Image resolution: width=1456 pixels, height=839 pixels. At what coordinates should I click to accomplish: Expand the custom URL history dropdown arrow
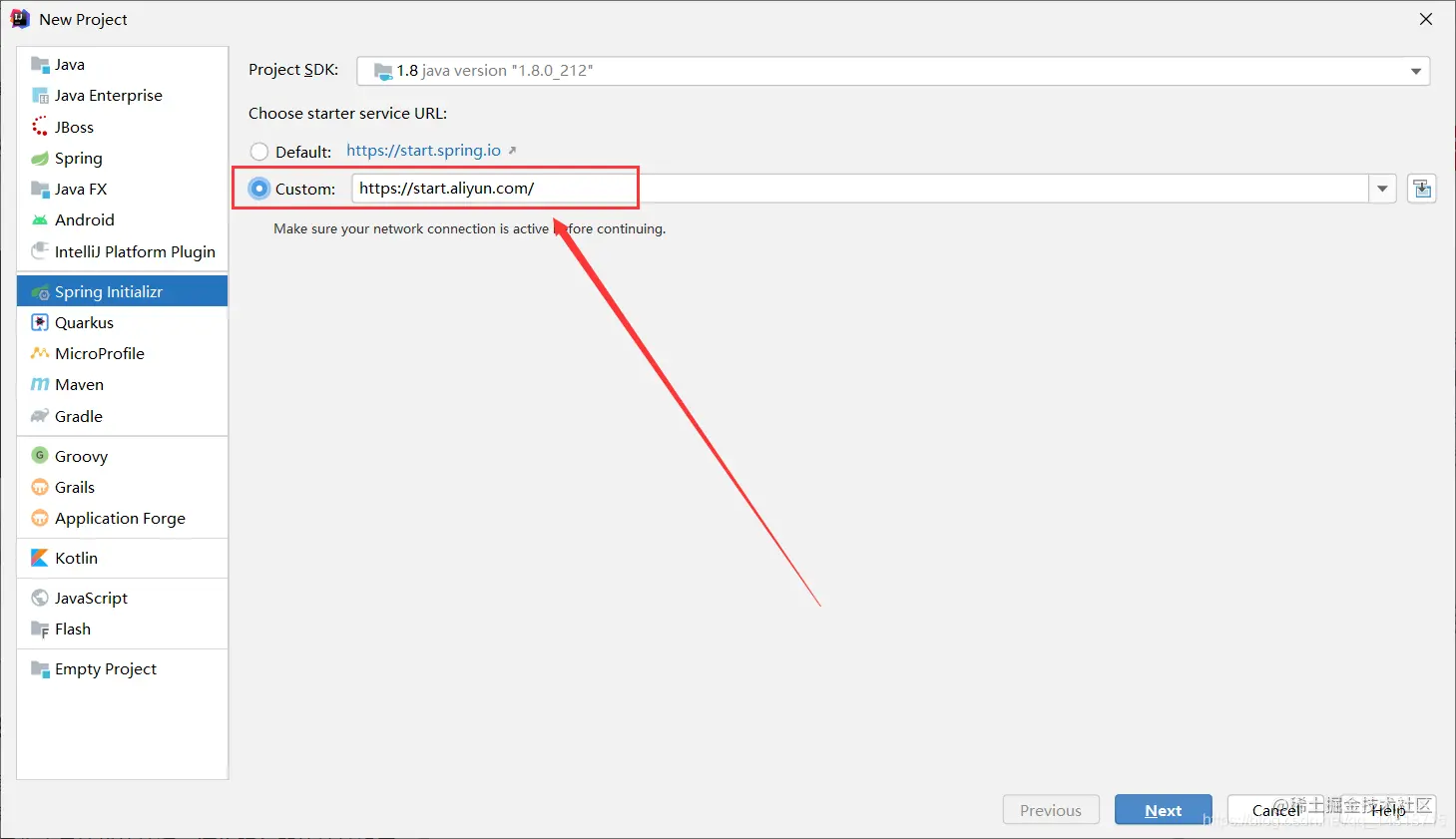1382,189
